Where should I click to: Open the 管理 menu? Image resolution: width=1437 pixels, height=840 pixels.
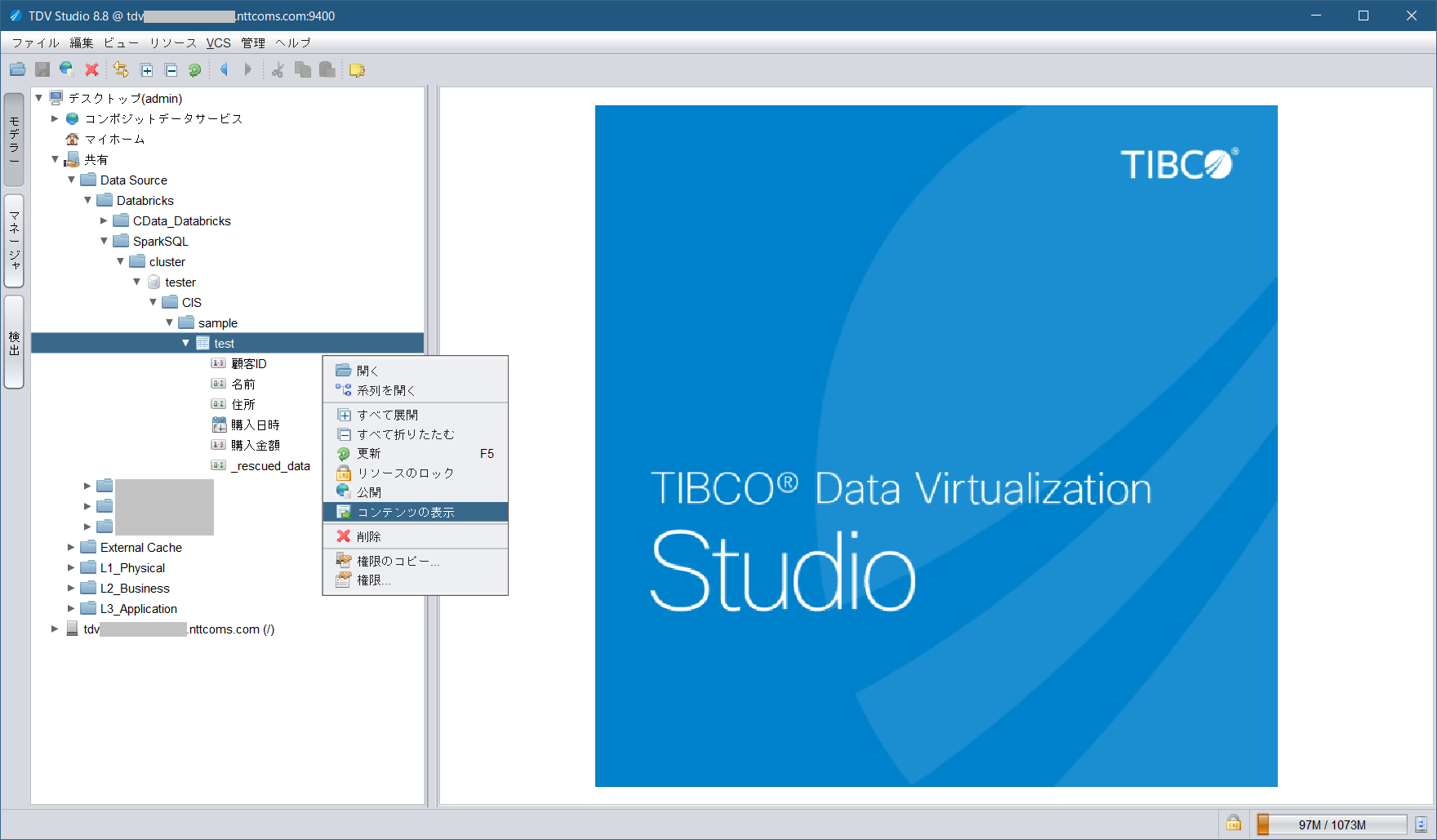[253, 43]
